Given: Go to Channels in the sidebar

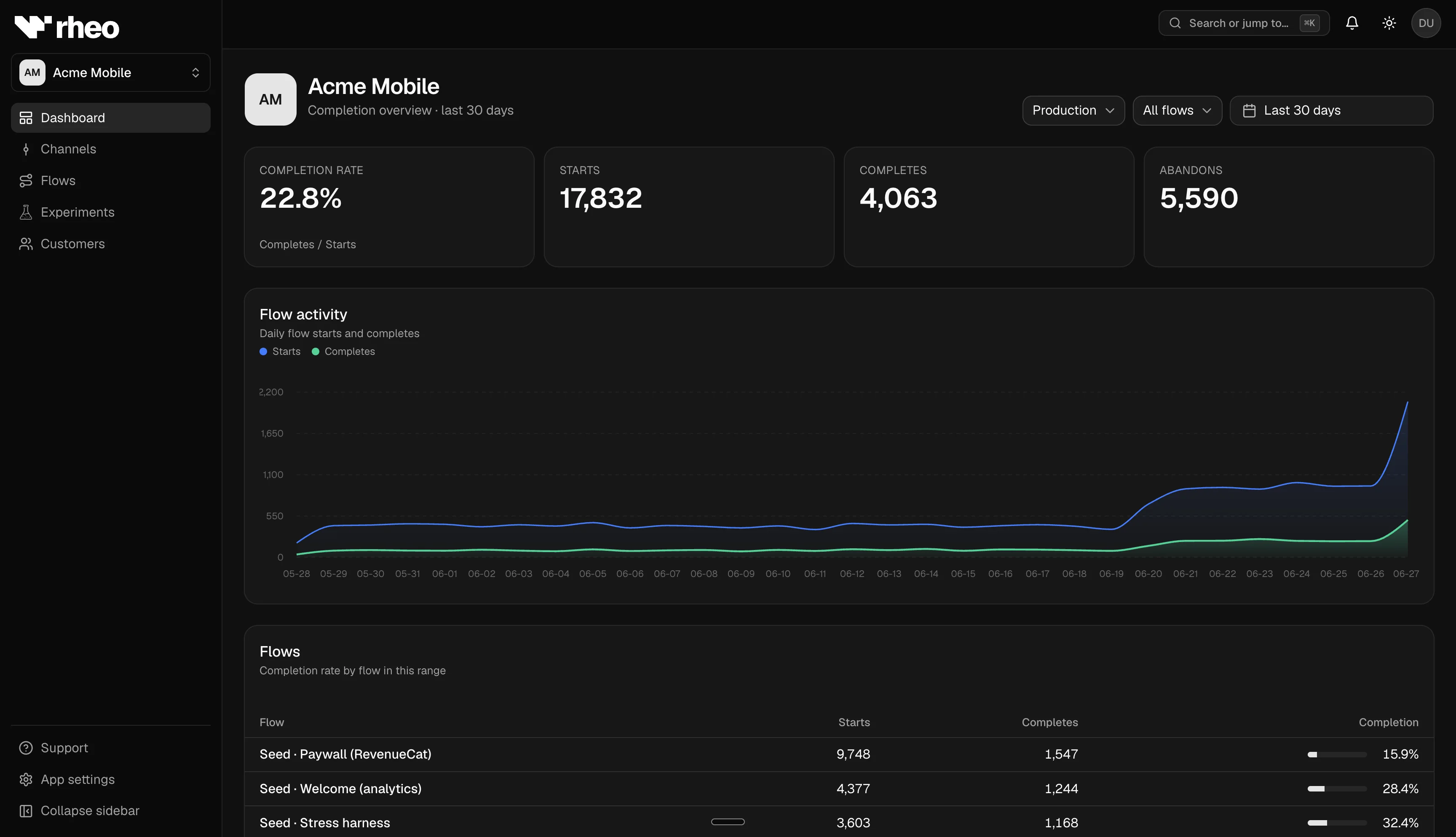Looking at the screenshot, I should point(111,150).
